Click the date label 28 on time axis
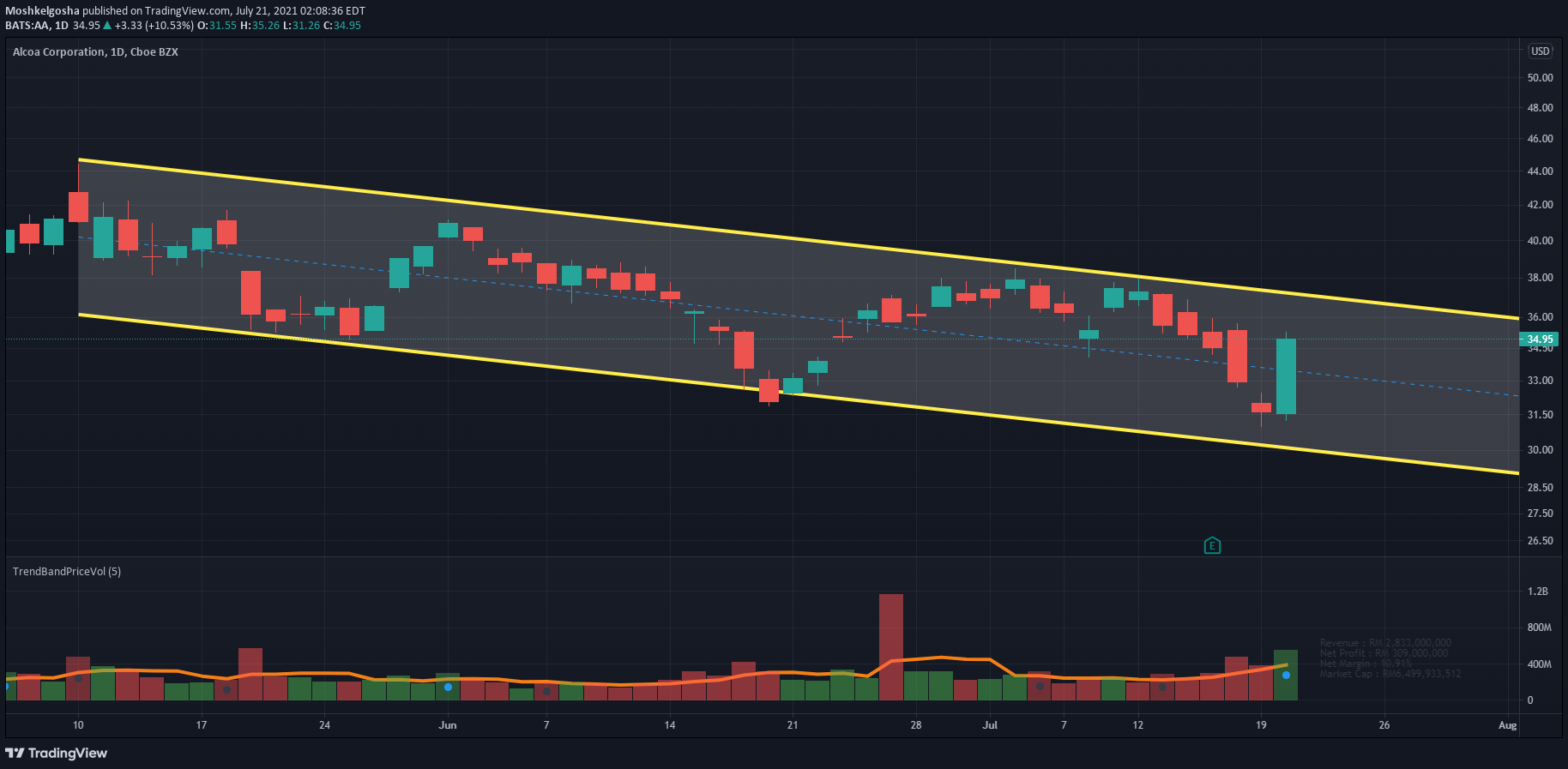Viewport: 1568px width, 769px height. click(x=916, y=725)
